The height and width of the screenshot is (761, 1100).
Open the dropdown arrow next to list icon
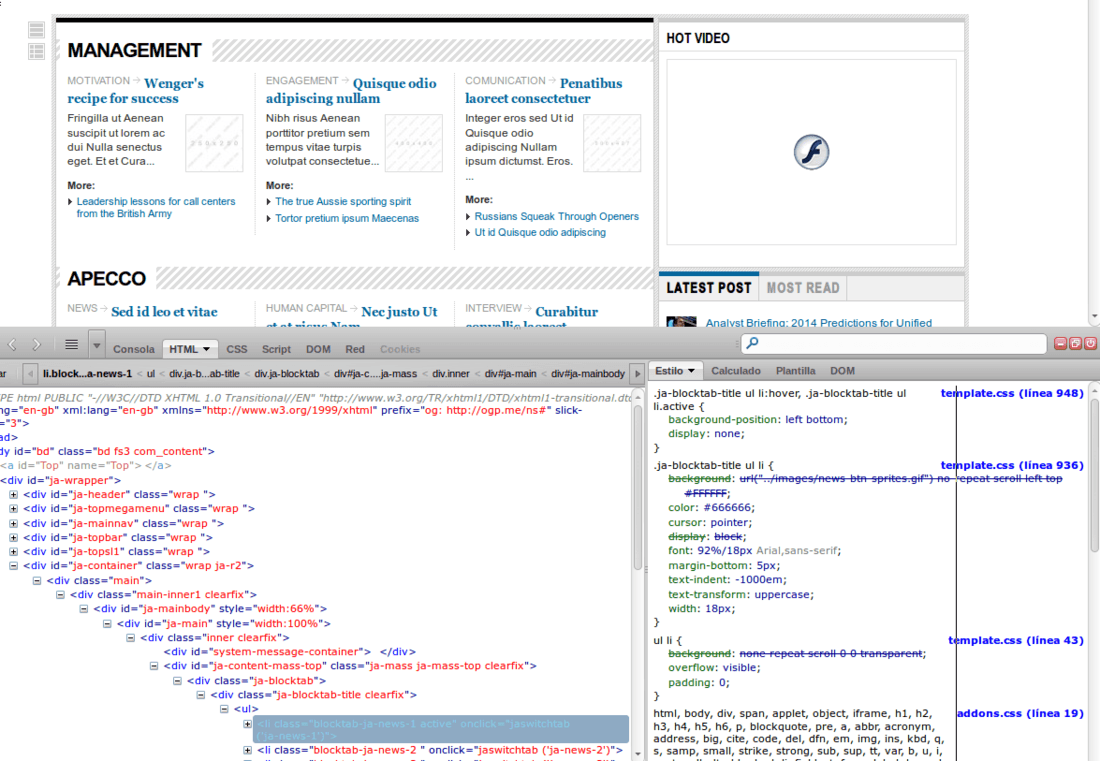[97, 345]
